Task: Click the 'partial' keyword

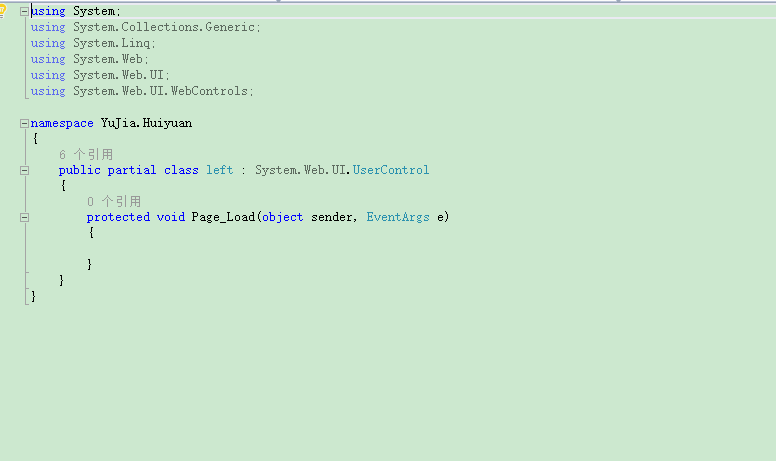Action: [x=132, y=170]
